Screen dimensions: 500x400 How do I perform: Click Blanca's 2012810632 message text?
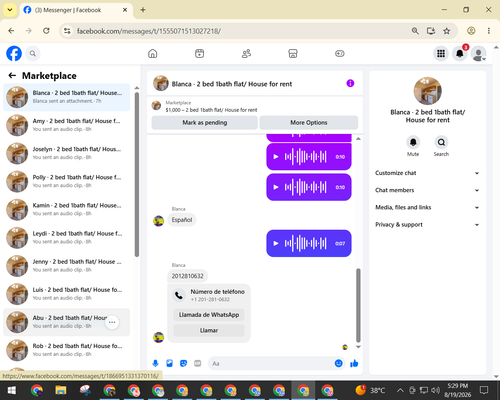[x=187, y=276]
